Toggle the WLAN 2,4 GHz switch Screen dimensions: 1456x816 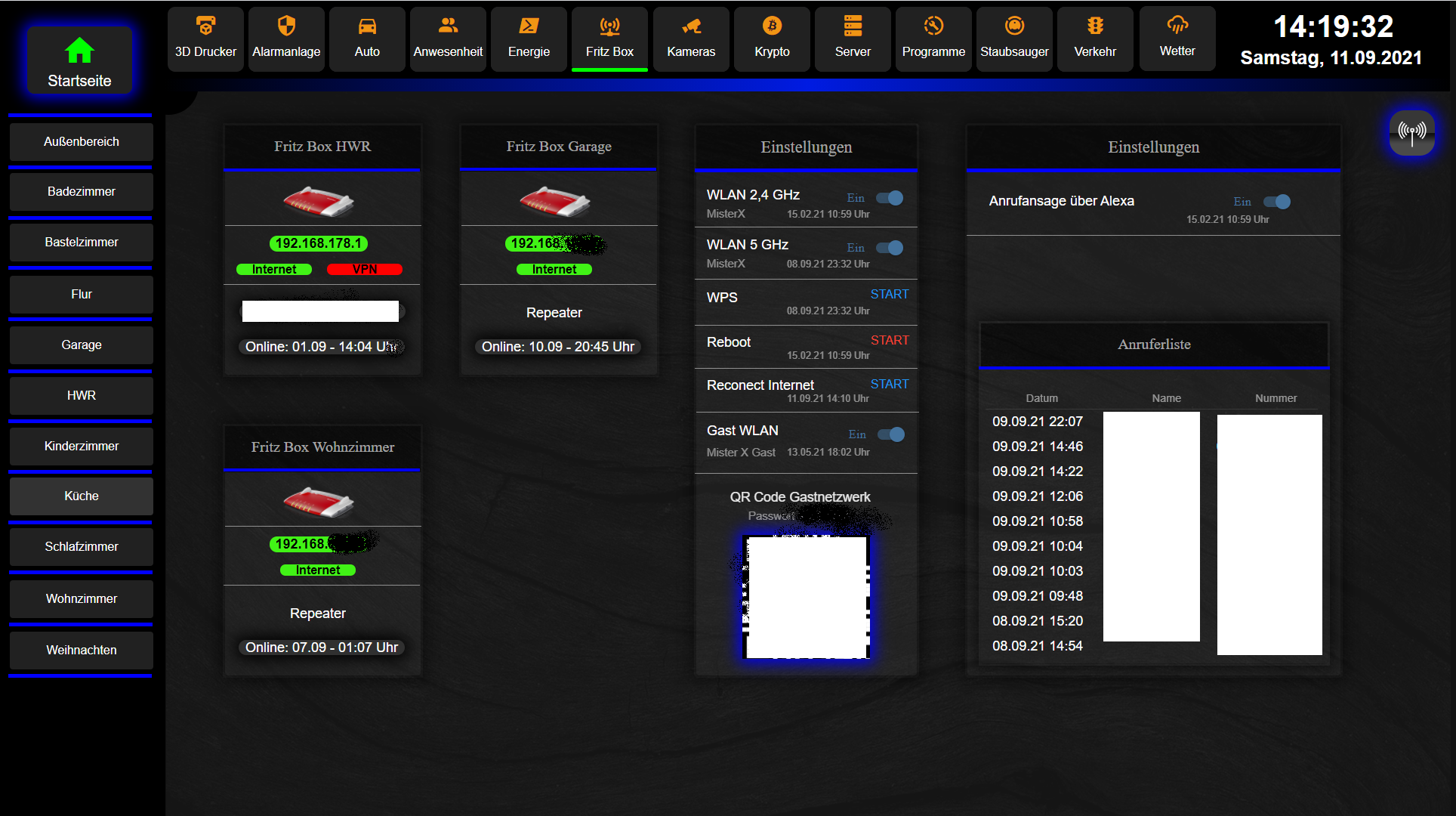890,198
